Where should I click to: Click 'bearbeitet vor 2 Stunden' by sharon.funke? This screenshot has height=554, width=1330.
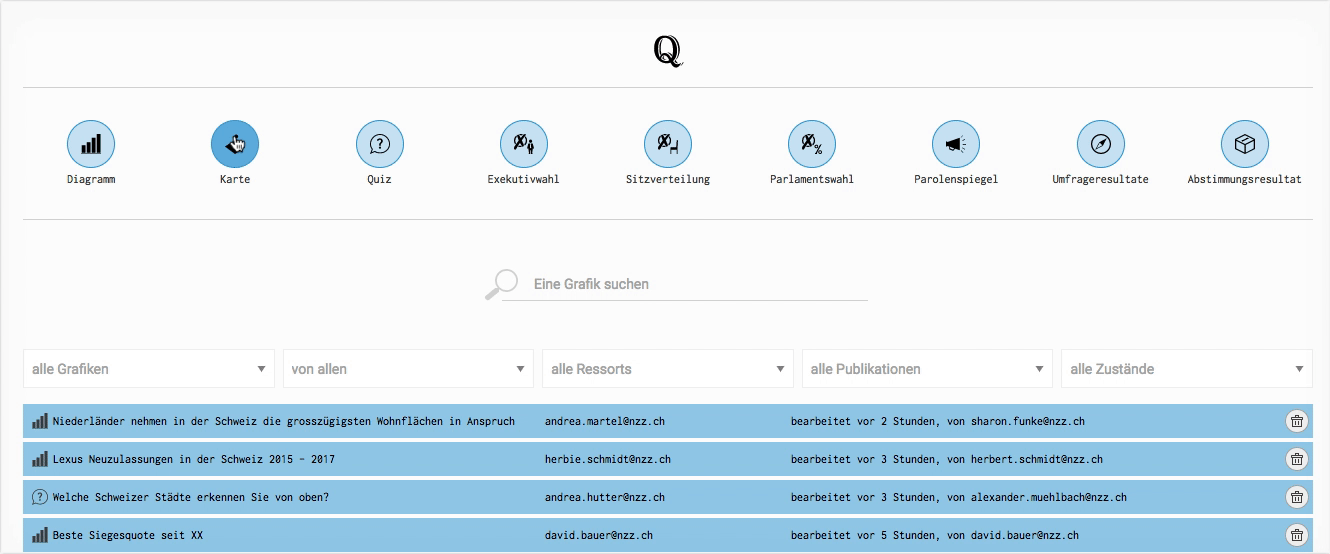[x=938, y=421]
